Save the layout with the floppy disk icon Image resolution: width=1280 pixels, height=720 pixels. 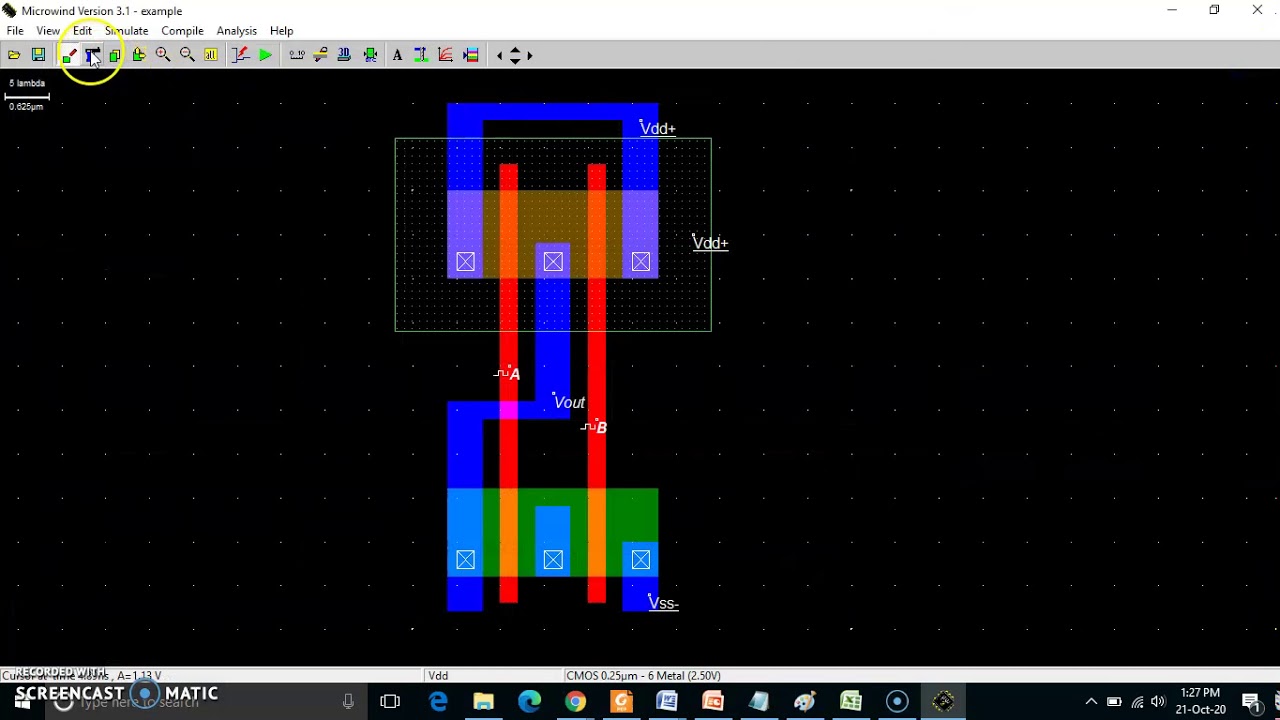pyautogui.click(x=38, y=55)
